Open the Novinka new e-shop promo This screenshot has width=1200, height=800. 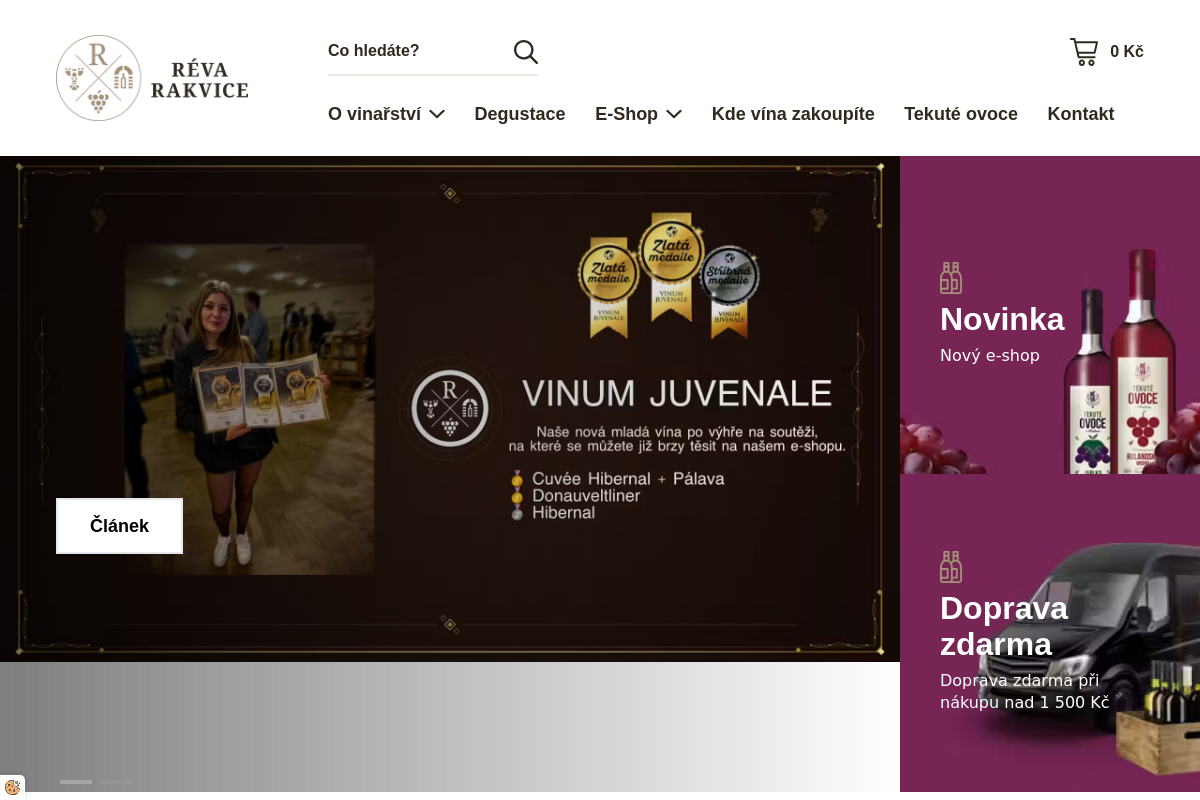(1002, 320)
